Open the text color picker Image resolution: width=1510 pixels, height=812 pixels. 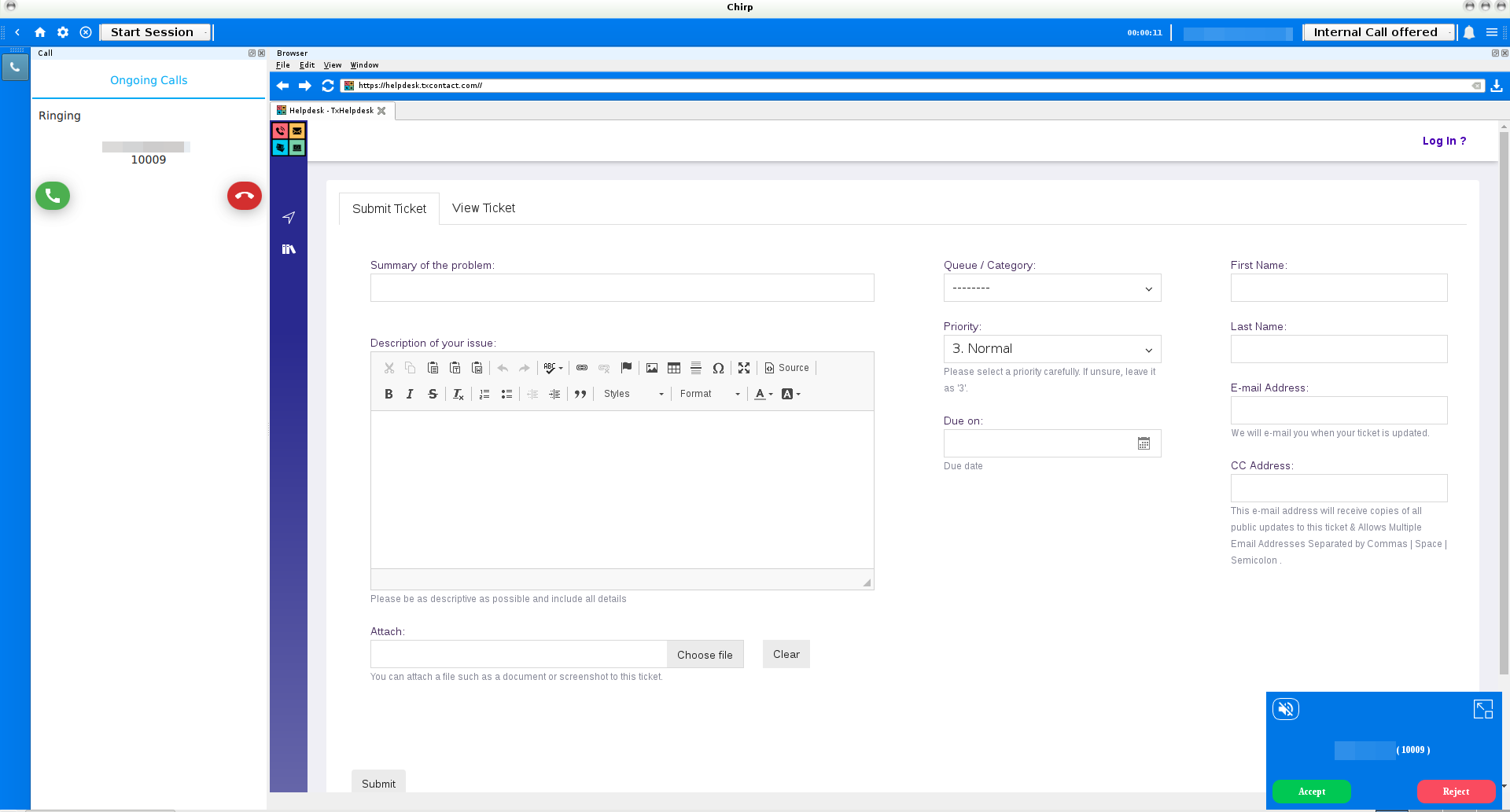coord(764,394)
